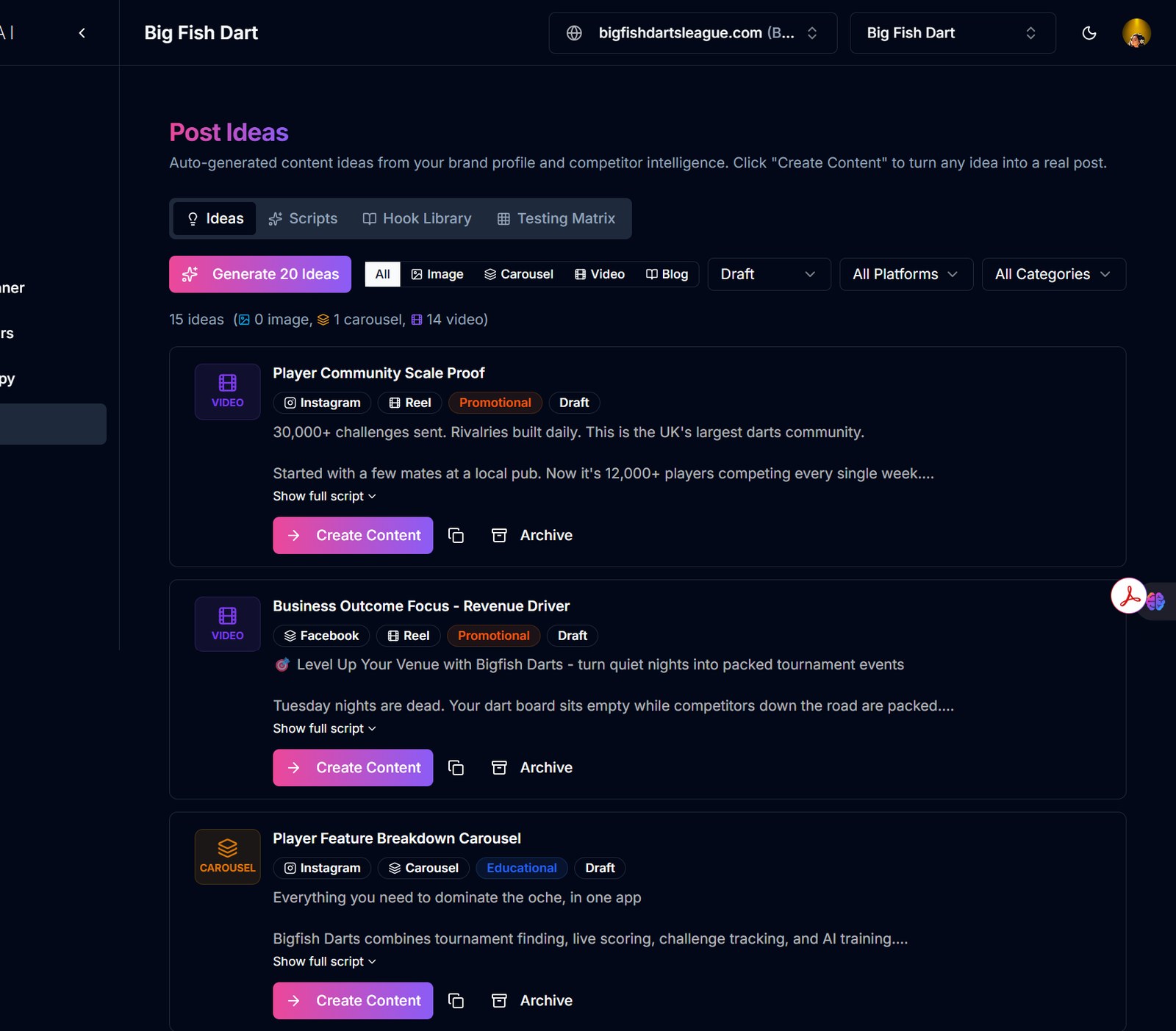Copy the Business Outcome Focus idea
1176x1031 pixels.
tap(456, 768)
